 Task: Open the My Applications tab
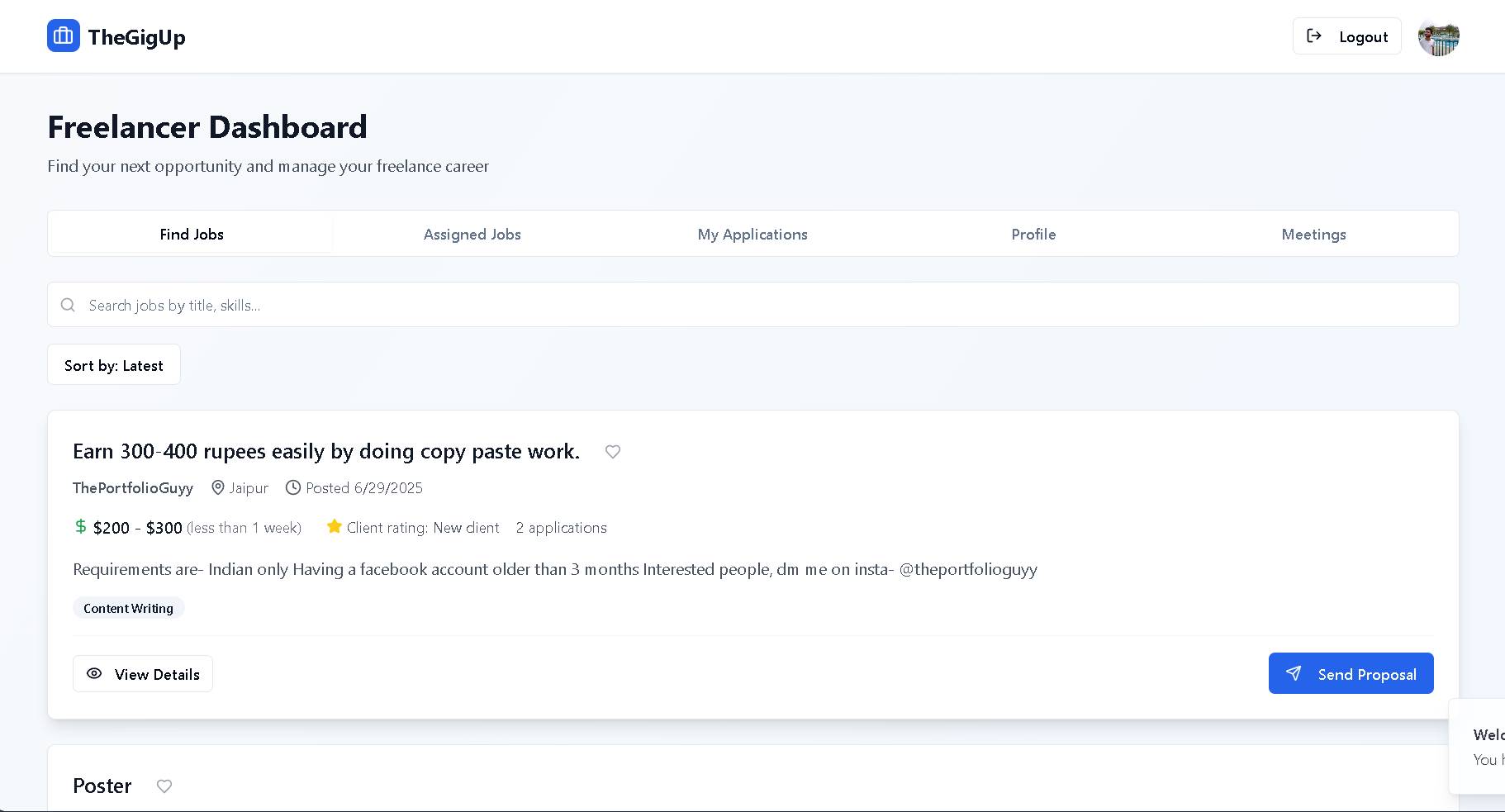click(752, 235)
